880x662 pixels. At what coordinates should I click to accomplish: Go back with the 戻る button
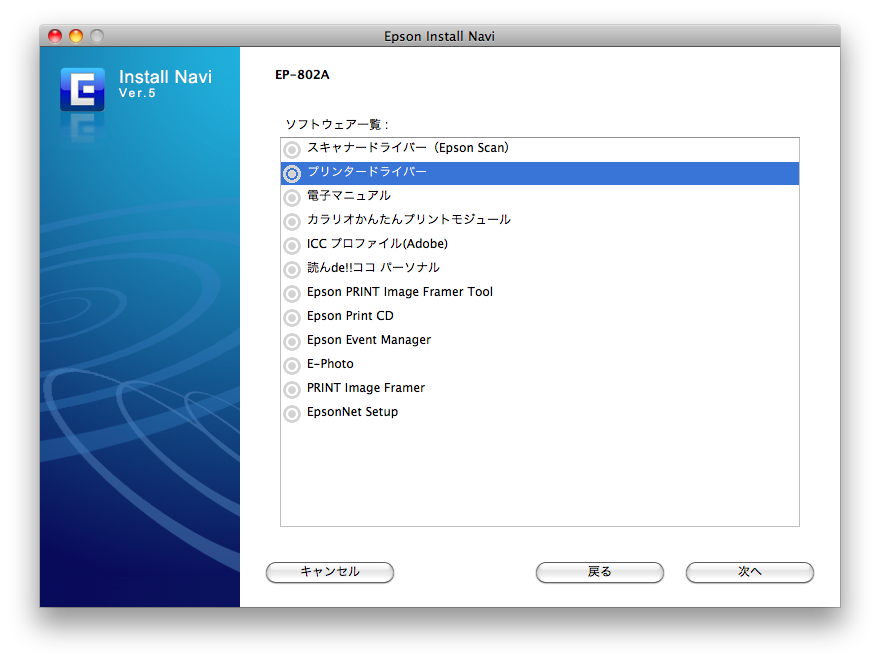(x=599, y=572)
